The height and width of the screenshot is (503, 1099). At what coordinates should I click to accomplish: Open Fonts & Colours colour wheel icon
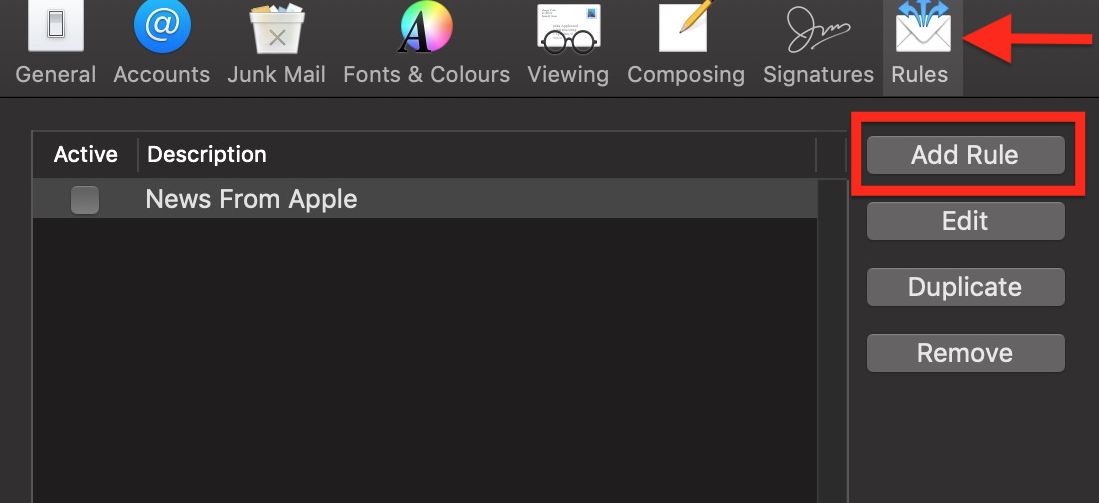coord(426,28)
